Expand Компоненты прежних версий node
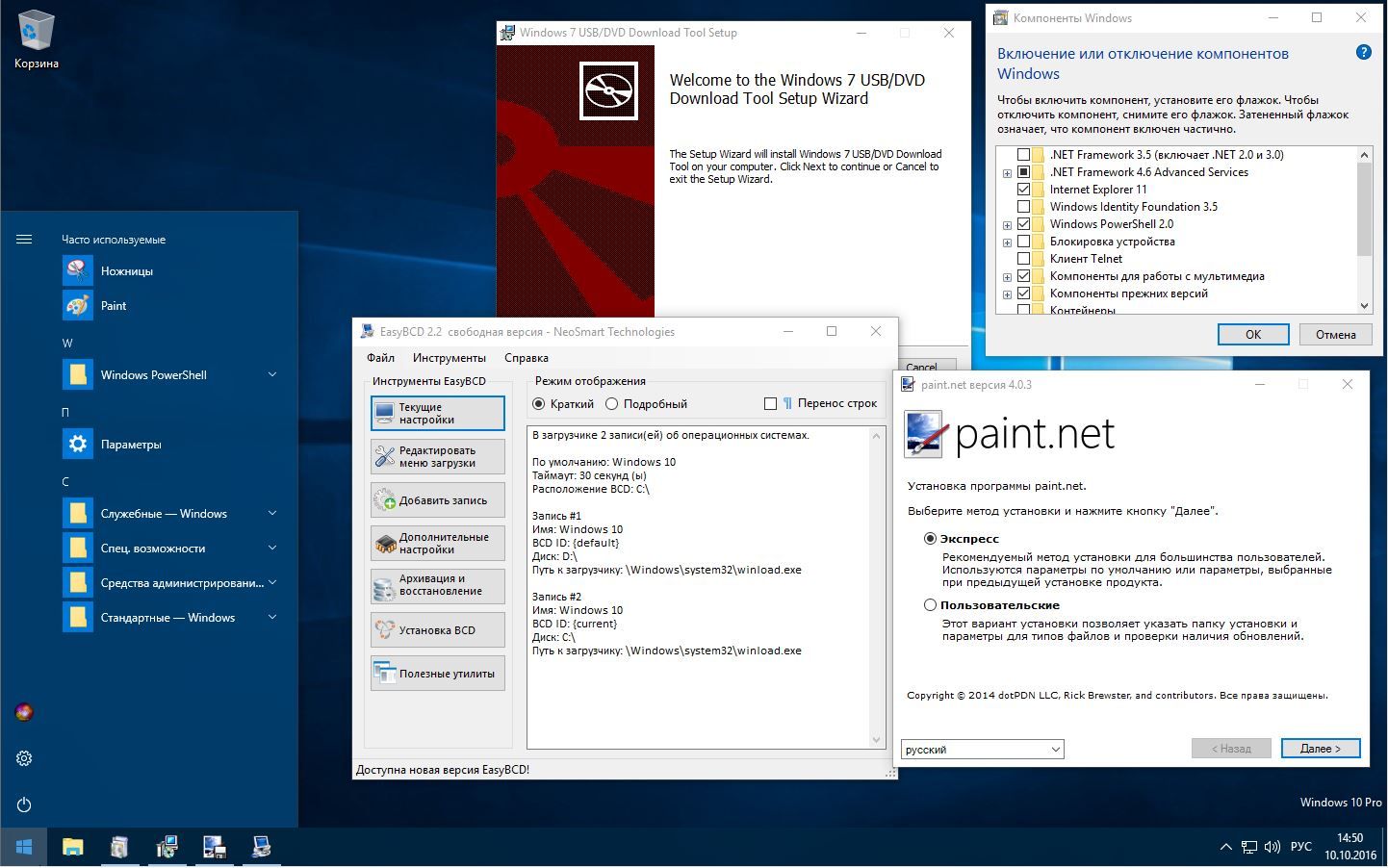This screenshot has height=868, width=1388. tap(1007, 294)
